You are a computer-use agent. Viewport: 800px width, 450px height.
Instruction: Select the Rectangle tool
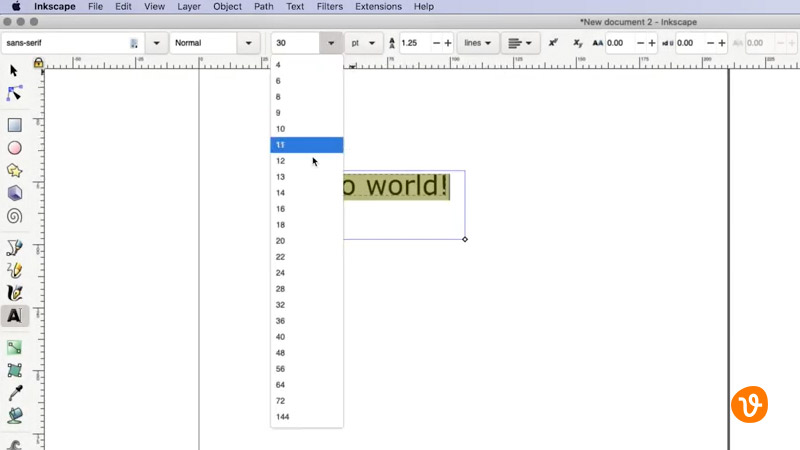coord(14,125)
